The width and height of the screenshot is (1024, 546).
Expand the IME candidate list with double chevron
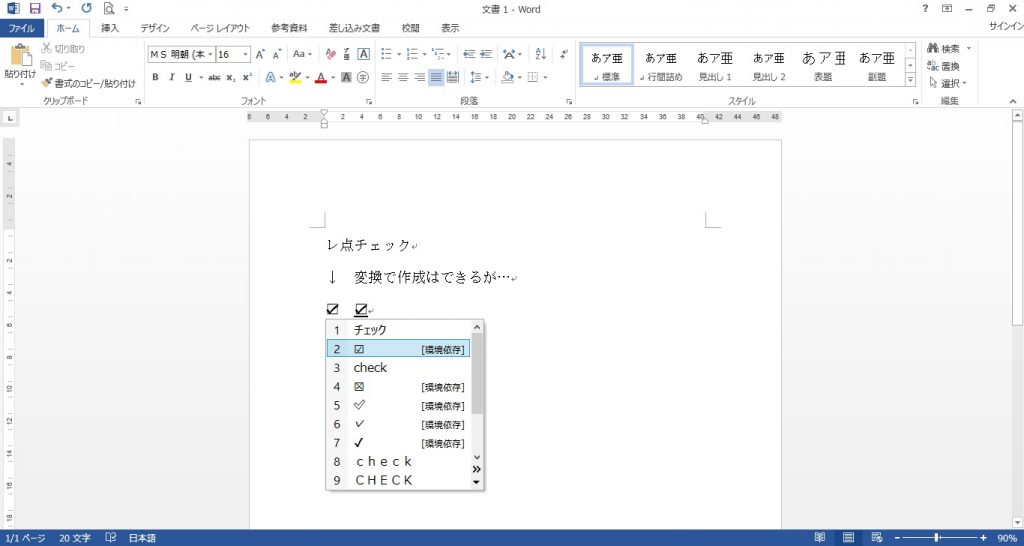coord(476,469)
